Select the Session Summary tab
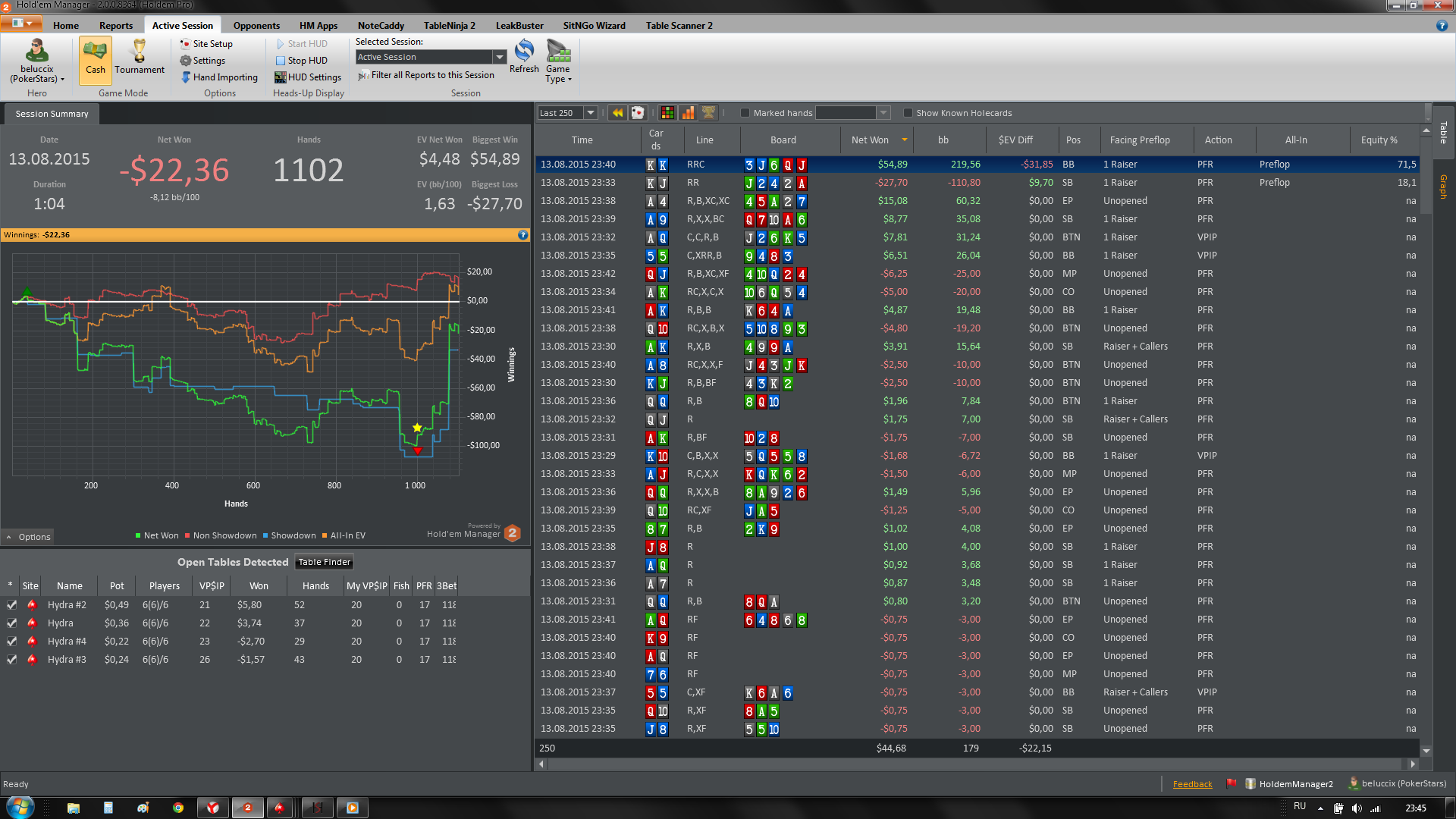Image resolution: width=1456 pixels, height=819 pixels. [x=52, y=114]
